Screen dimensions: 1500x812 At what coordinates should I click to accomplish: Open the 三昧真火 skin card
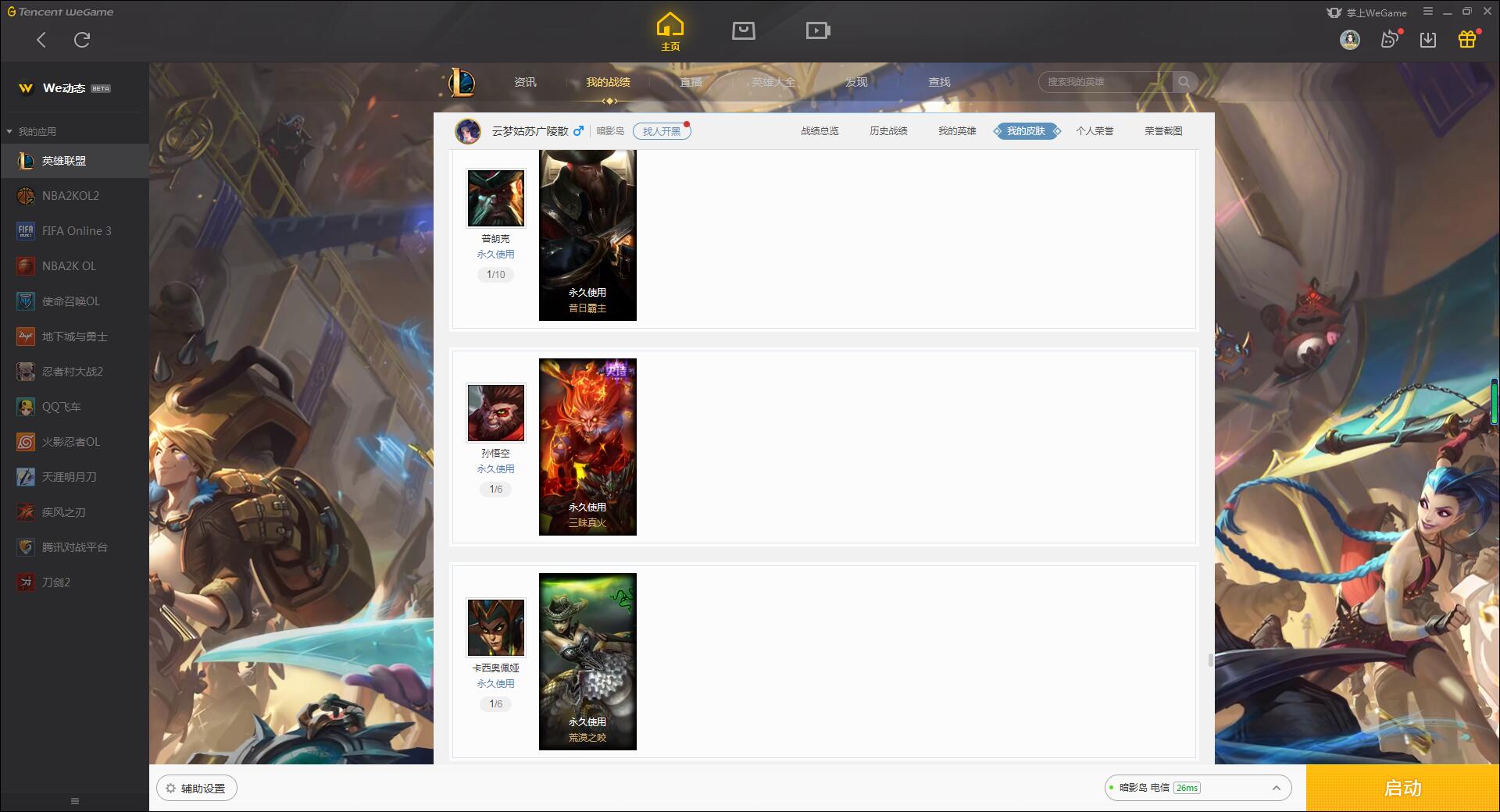(x=587, y=447)
